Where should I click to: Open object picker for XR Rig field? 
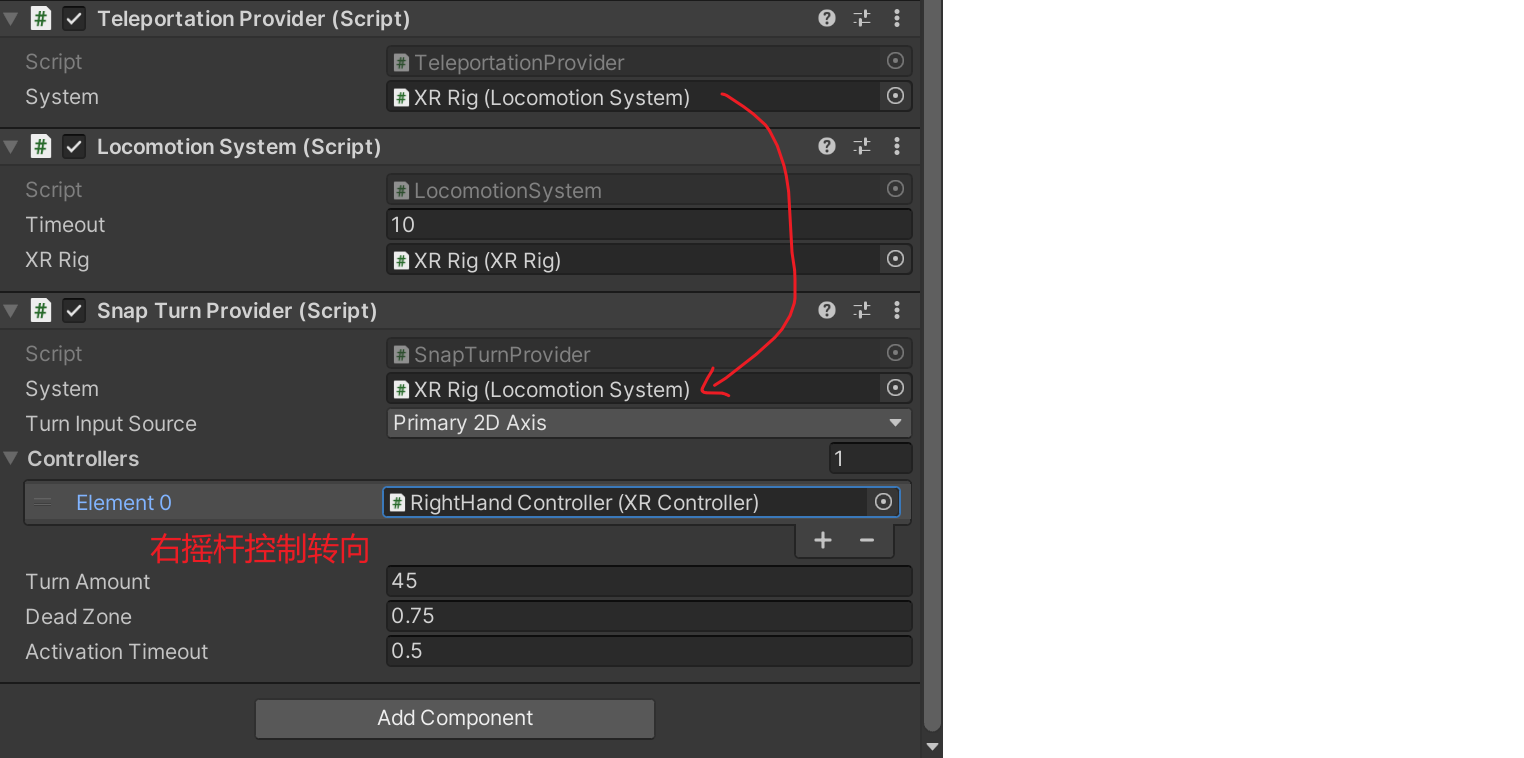(895, 259)
